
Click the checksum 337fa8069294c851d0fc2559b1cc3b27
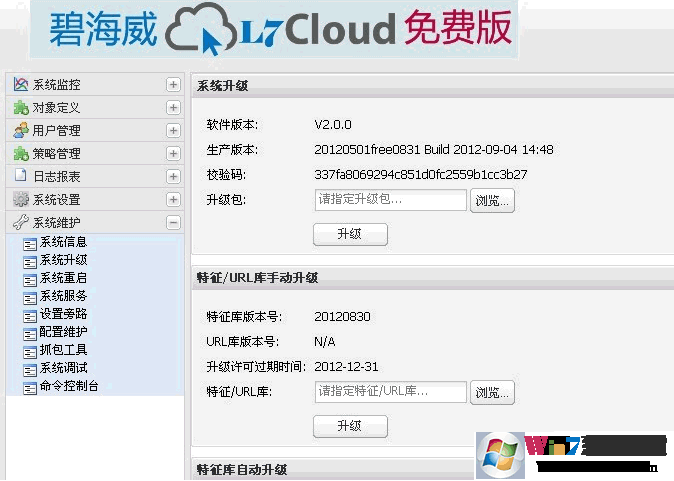[421, 175]
